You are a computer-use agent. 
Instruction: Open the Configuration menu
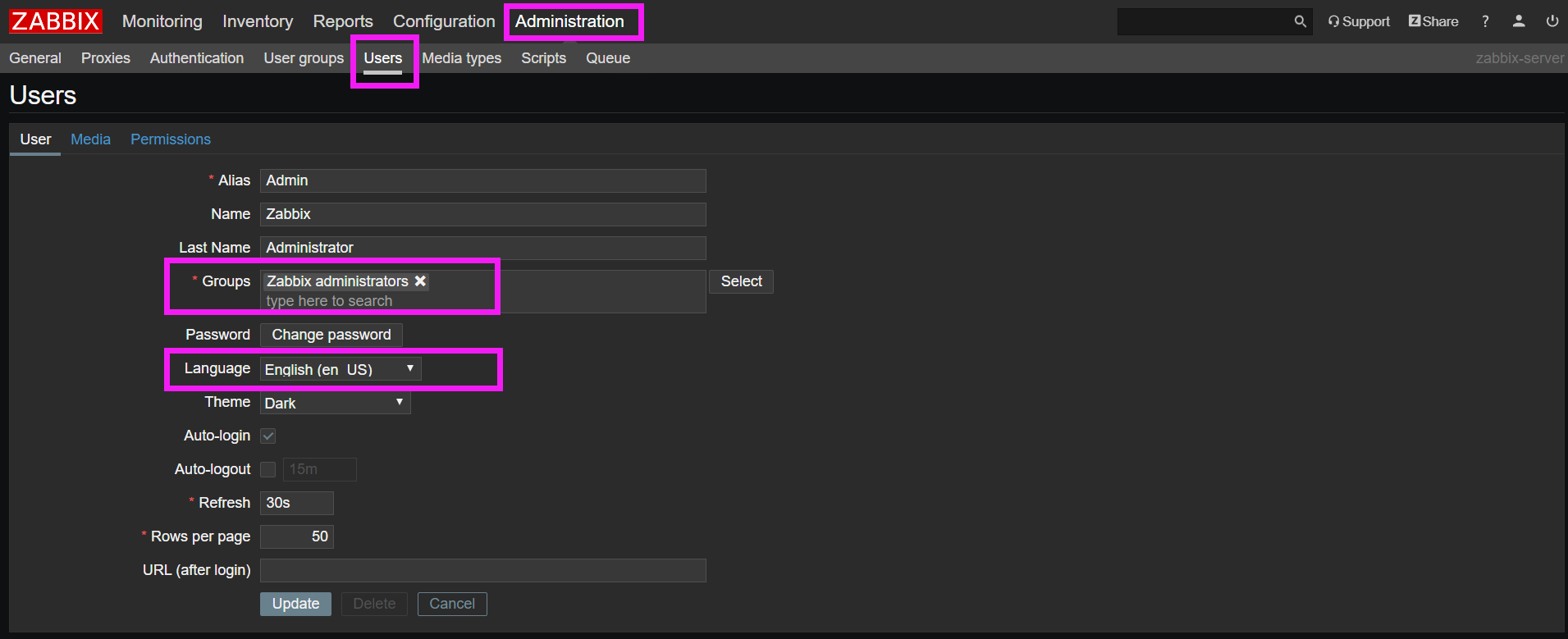click(444, 21)
